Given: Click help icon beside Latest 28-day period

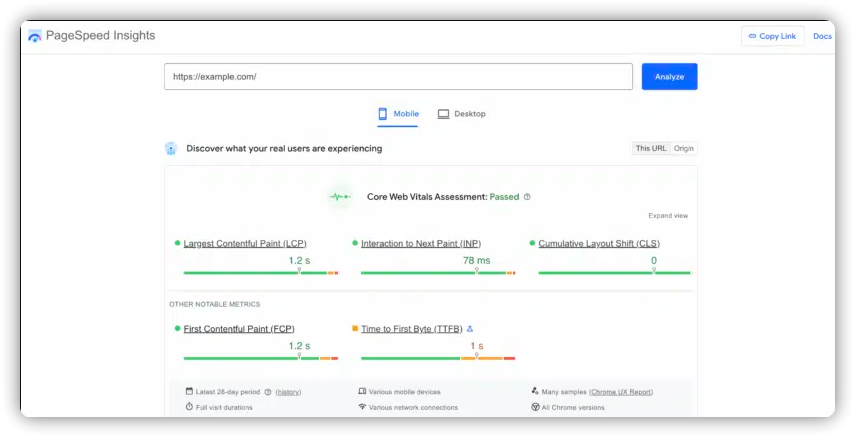Looking at the screenshot, I should coord(268,392).
